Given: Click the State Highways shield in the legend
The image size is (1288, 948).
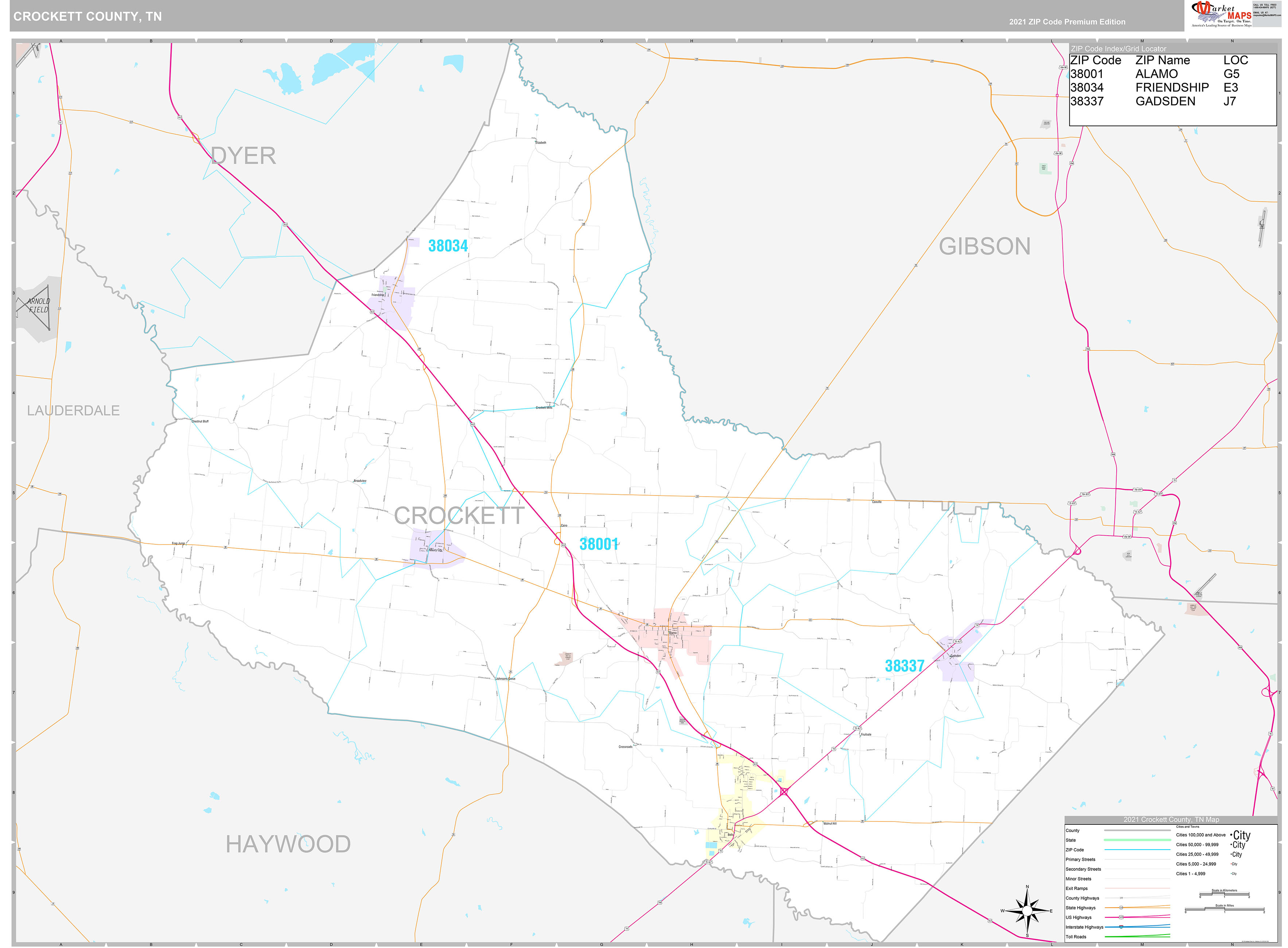Looking at the screenshot, I should [1121, 908].
